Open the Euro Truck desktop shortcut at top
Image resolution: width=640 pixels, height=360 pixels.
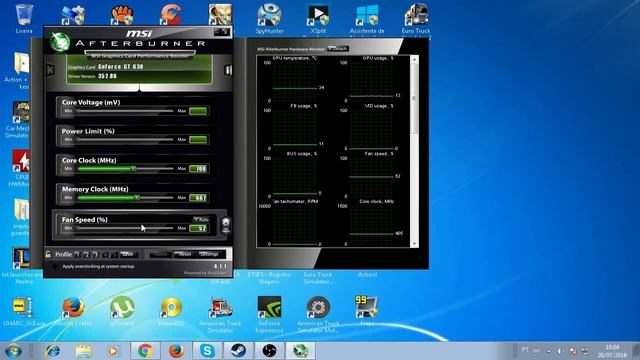pos(416,20)
